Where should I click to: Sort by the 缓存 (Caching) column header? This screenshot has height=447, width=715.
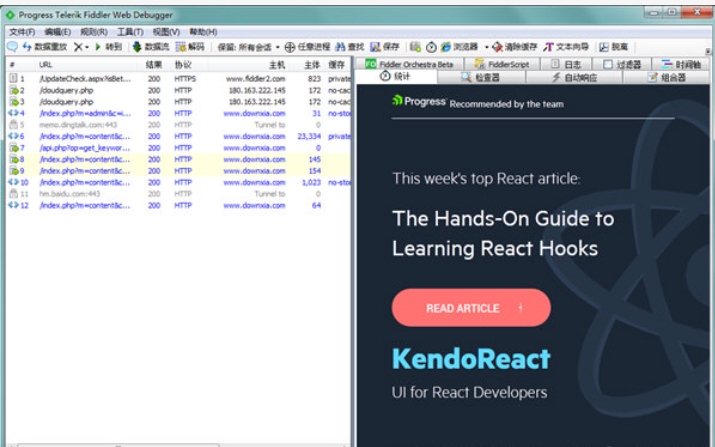click(x=338, y=65)
